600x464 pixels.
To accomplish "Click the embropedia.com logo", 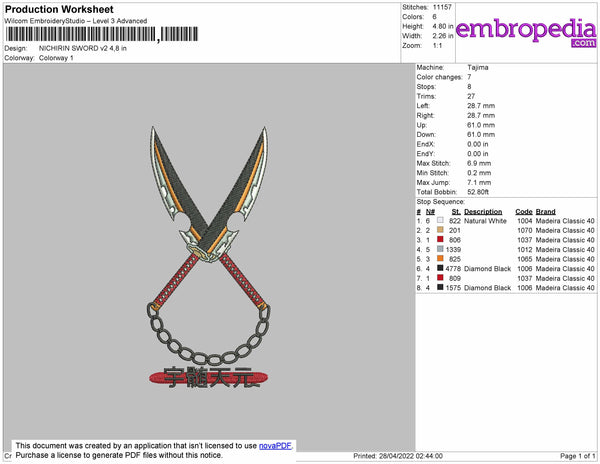I will tap(526, 32).
